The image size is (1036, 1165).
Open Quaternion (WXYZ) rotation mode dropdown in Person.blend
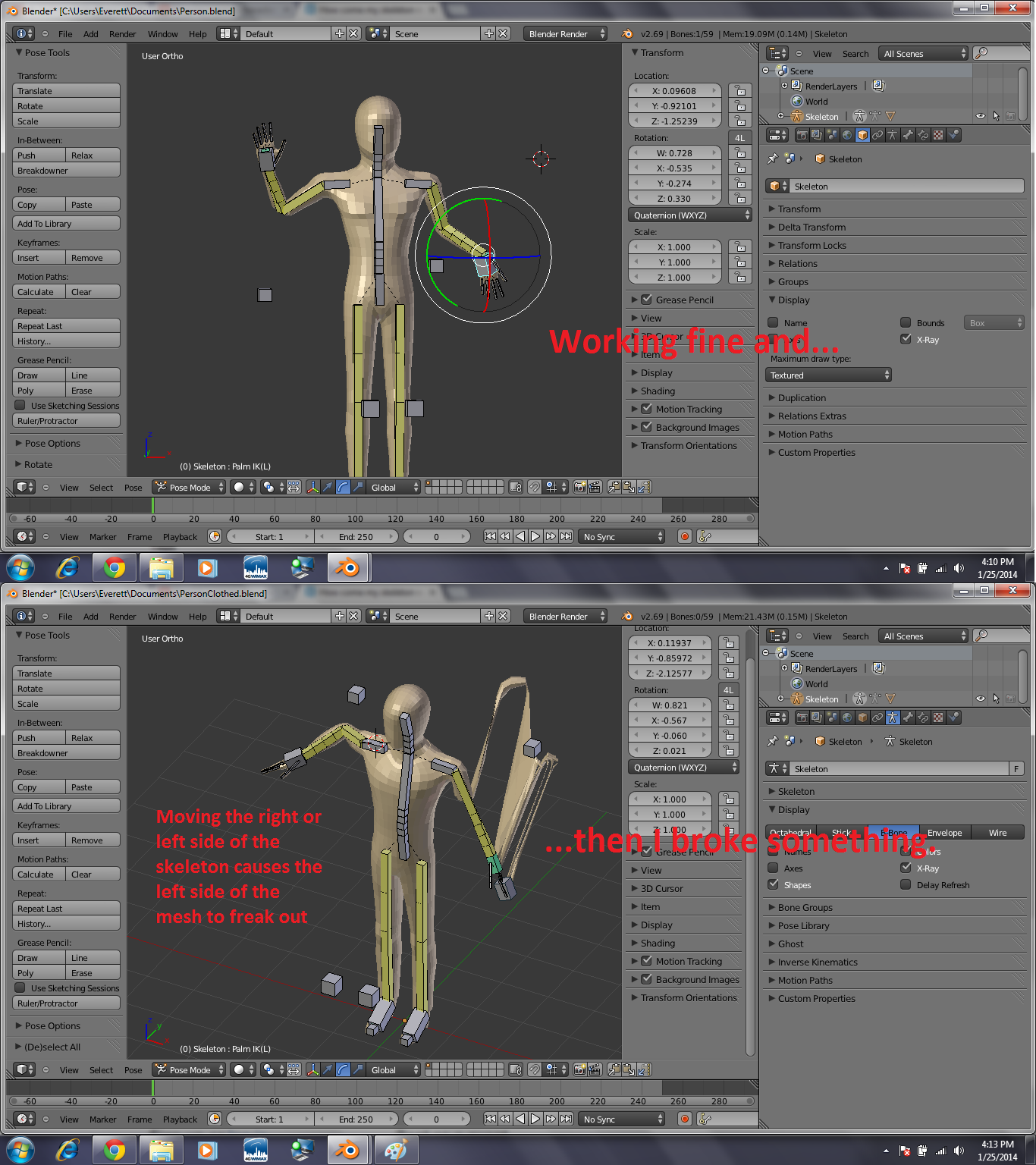690,215
